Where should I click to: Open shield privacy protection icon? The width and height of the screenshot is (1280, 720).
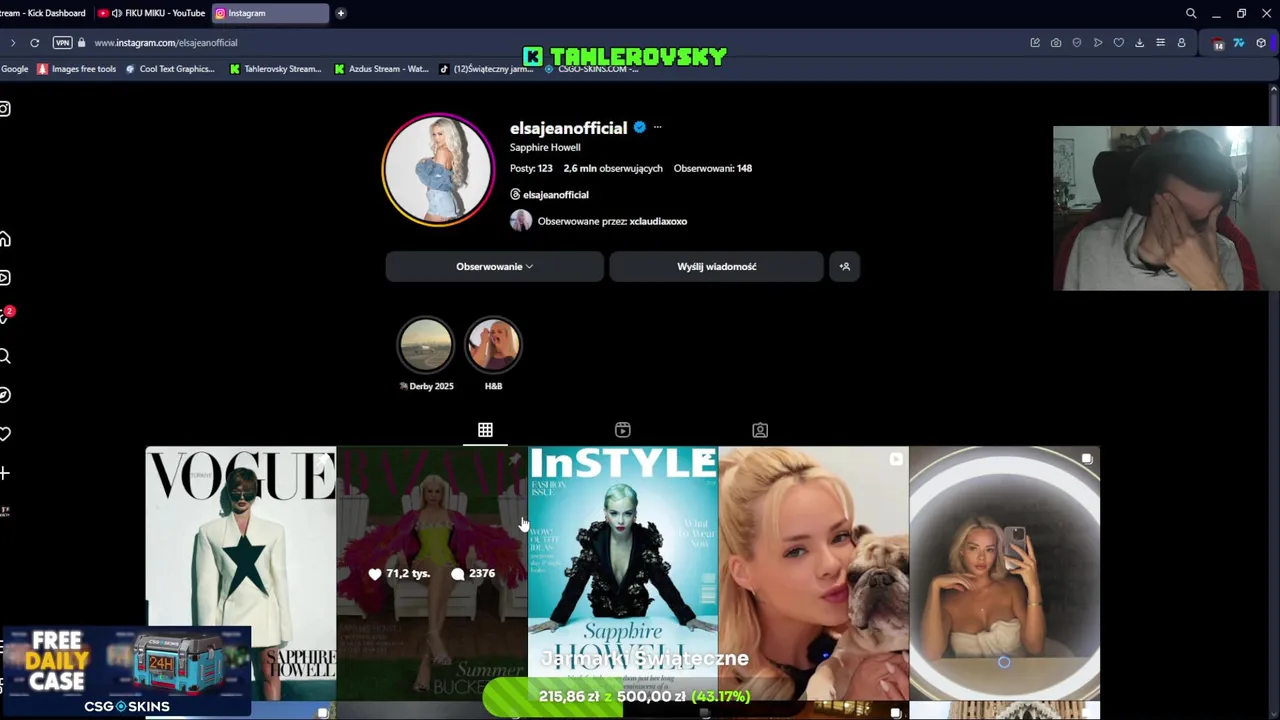click(x=1077, y=43)
